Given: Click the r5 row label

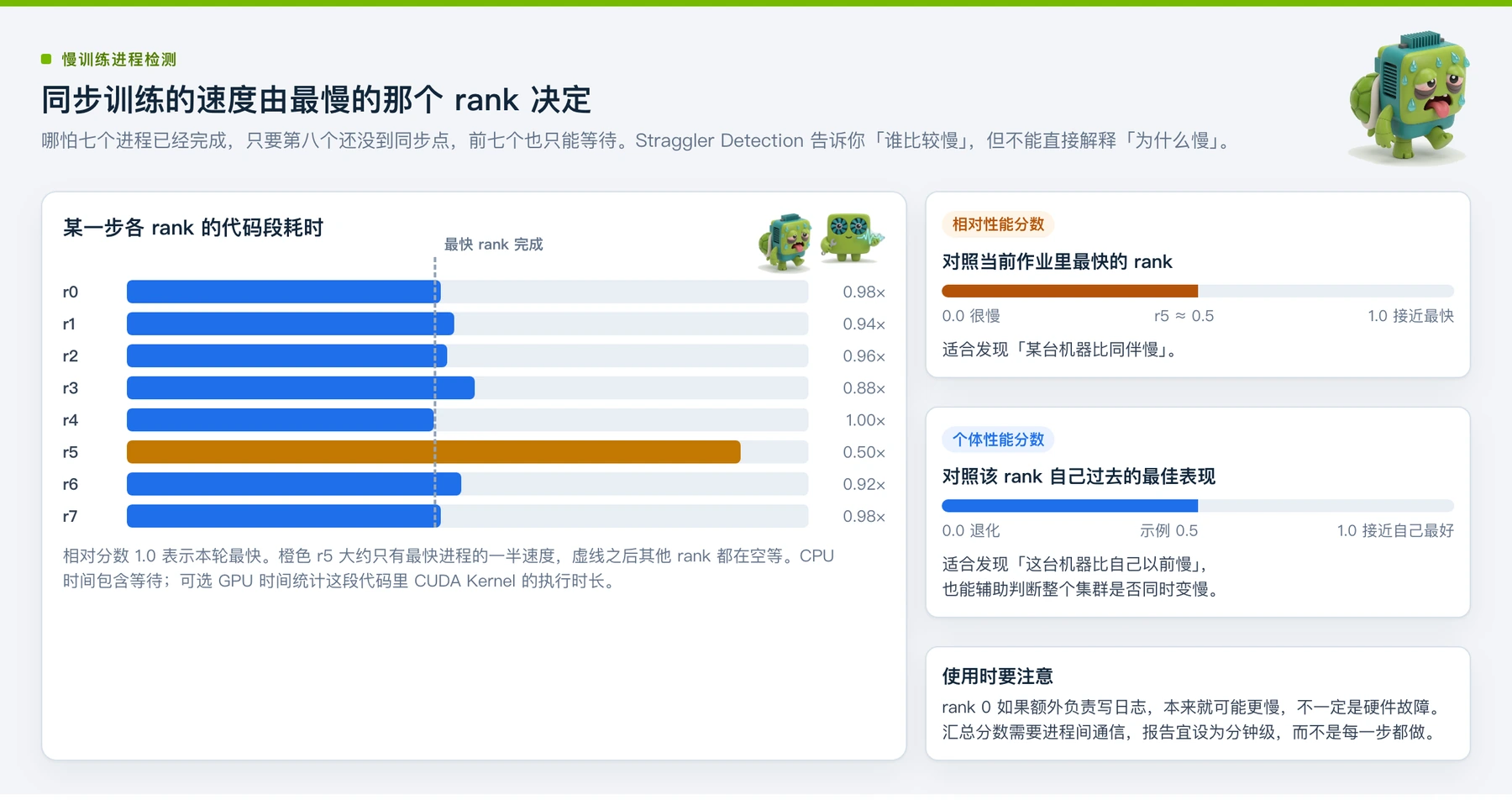Looking at the screenshot, I should click(71, 452).
